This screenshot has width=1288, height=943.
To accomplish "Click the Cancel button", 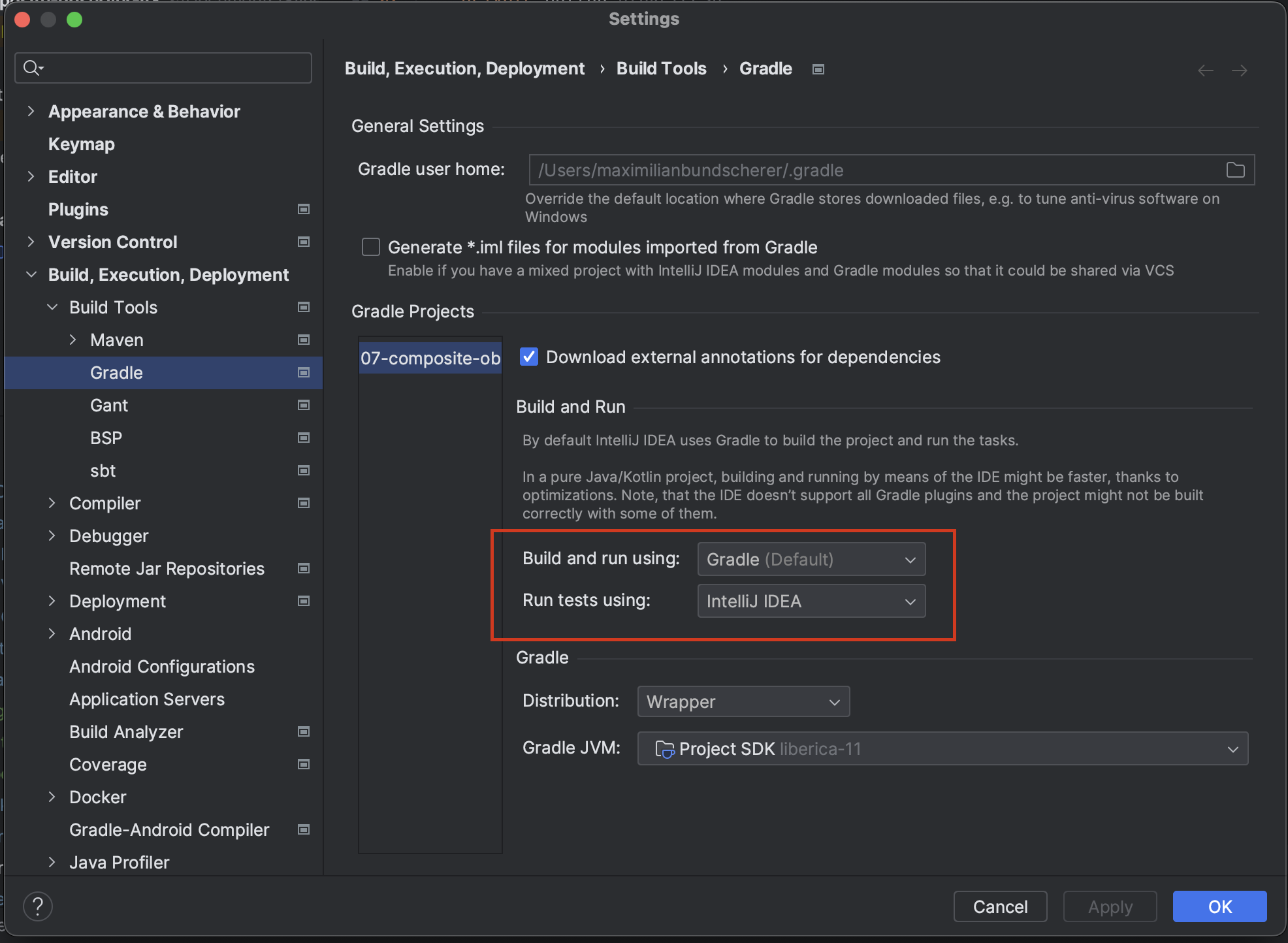I will [1000, 906].
